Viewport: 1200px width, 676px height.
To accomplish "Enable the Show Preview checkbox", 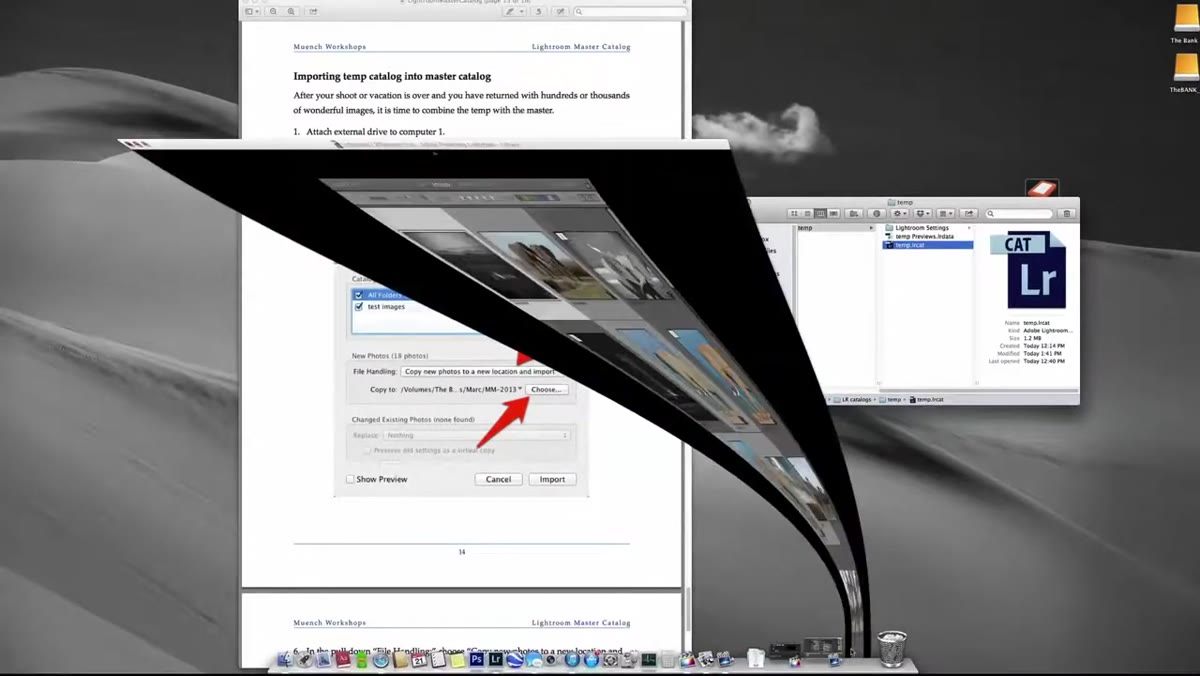I will coord(350,479).
